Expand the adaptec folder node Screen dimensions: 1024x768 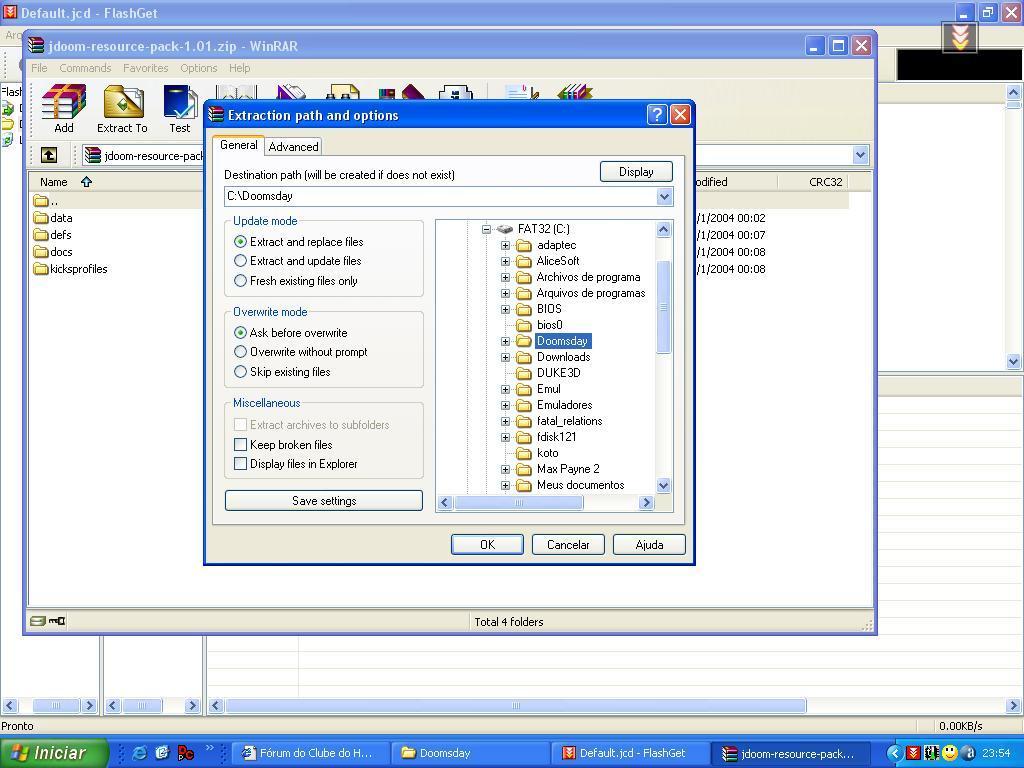(505, 246)
